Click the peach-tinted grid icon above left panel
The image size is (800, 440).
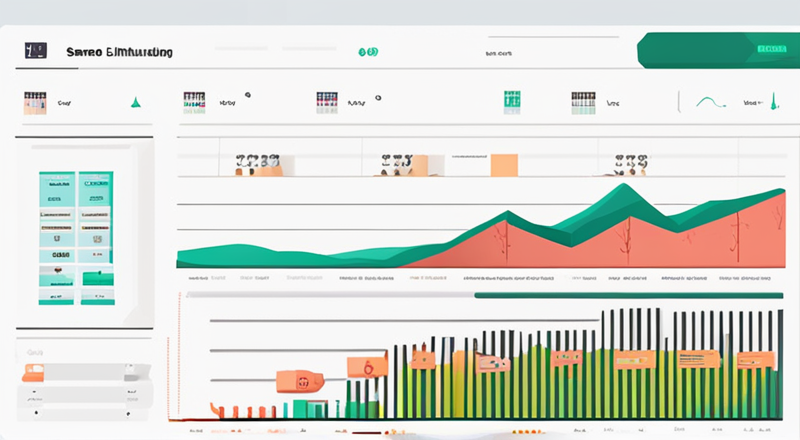tap(35, 103)
